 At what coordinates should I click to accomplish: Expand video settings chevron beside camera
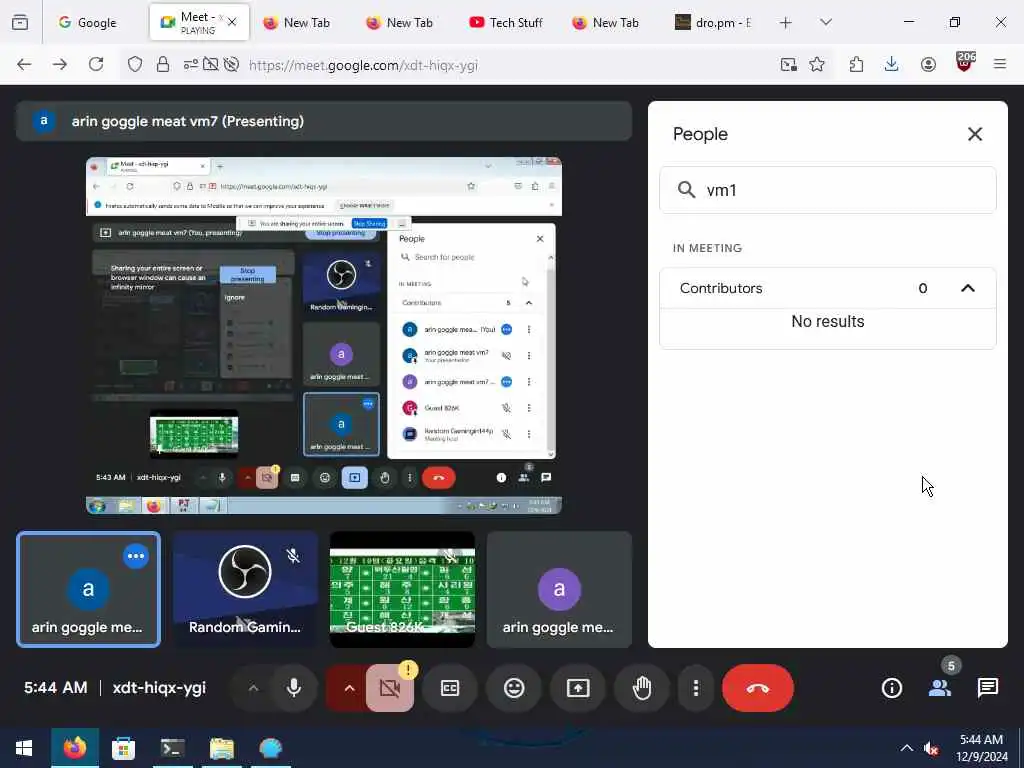coord(349,688)
